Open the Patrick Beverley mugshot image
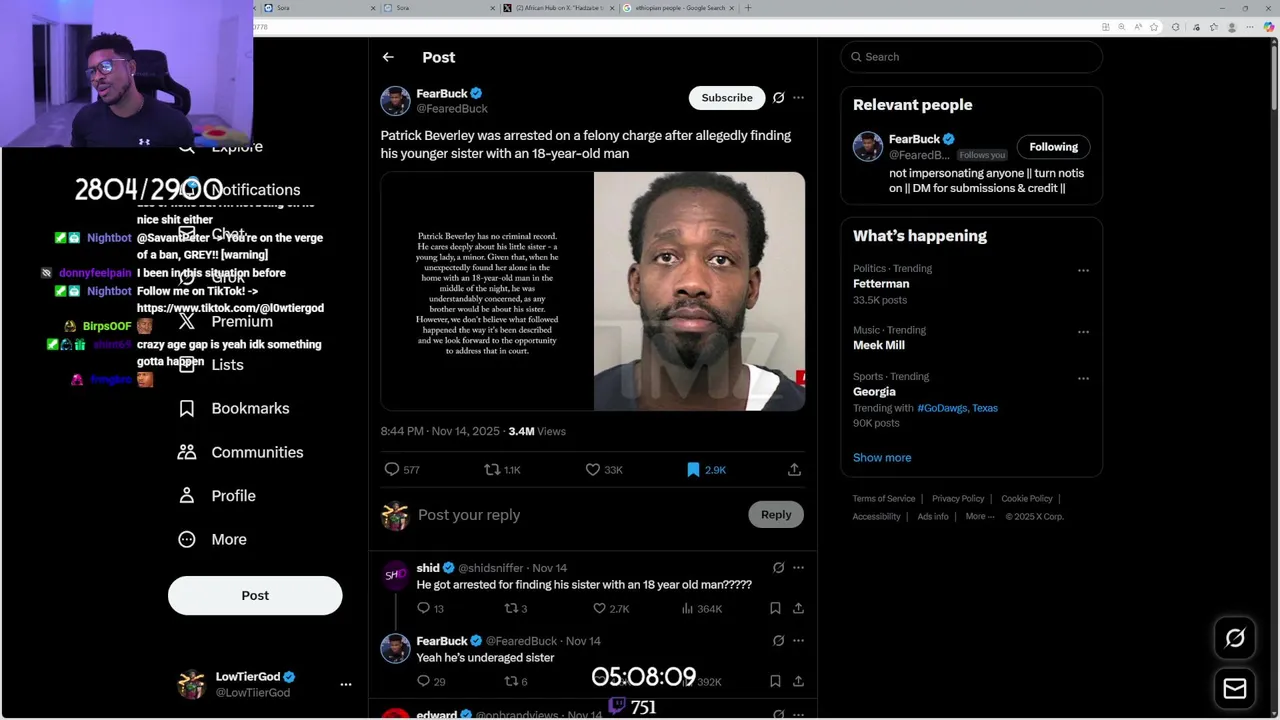The width and height of the screenshot is (1280, 720). (699, 291)
